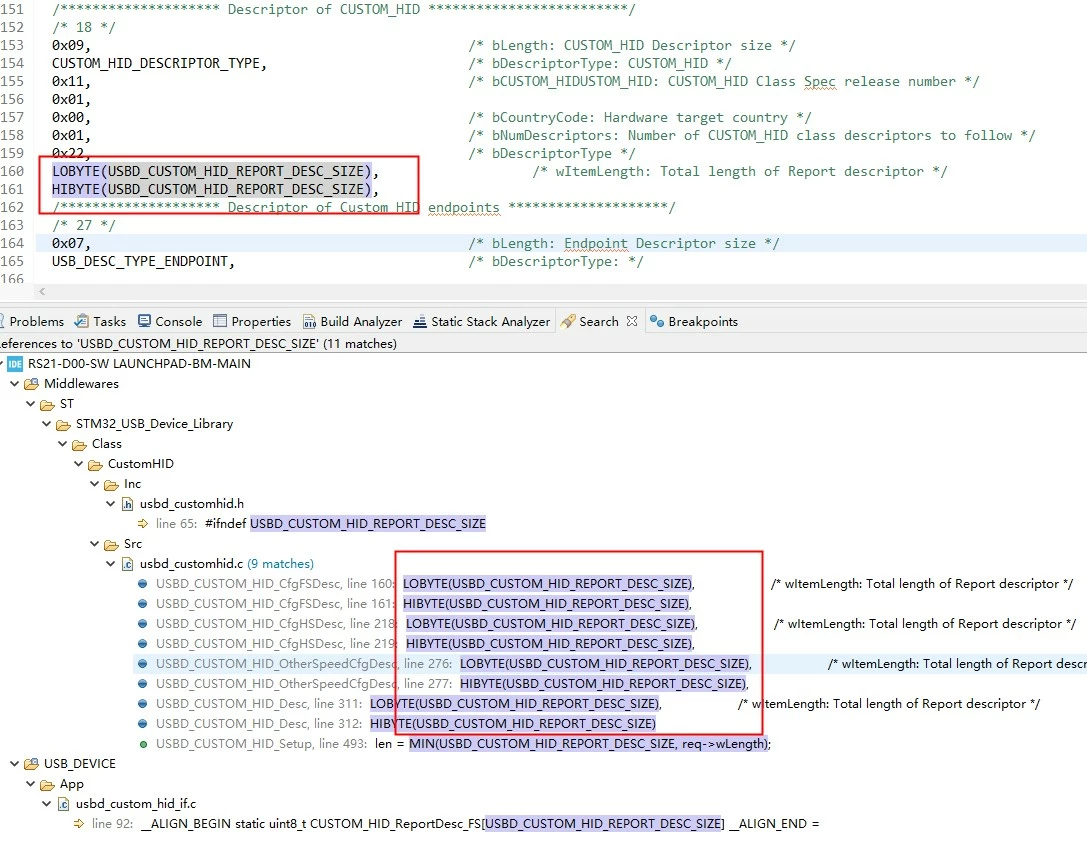Collapse the usbd_customhid.h file node
Image resolution: width=1087 pixels, height=863 pixels.
pyautogui.click(x=110, y=504)
